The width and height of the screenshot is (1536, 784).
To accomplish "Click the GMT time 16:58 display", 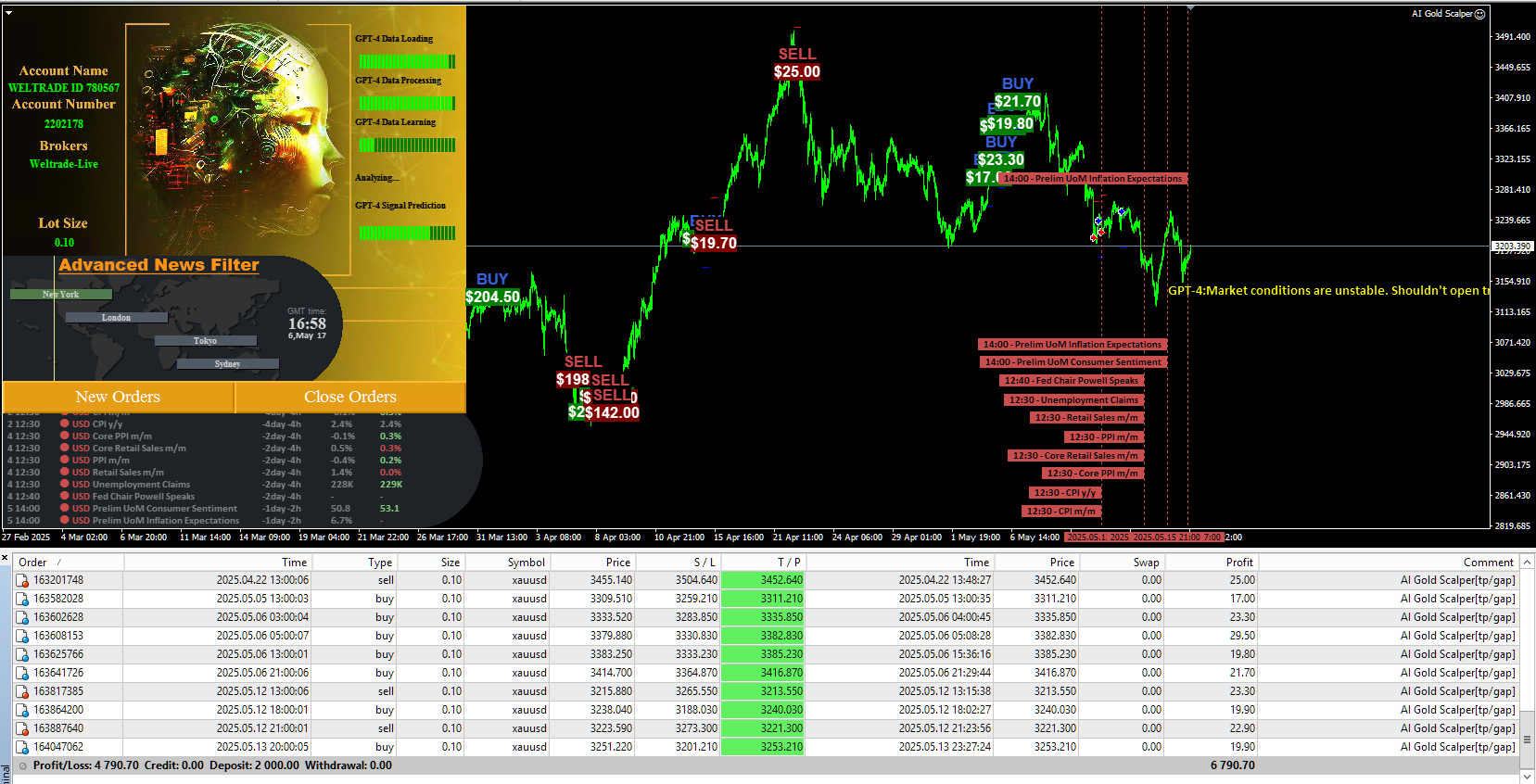I will pos(307,323).
